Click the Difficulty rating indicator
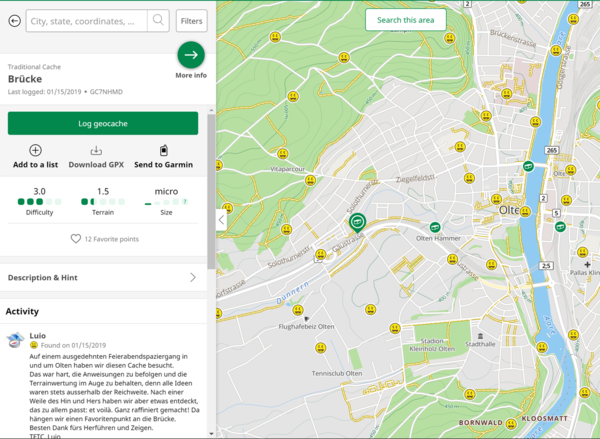Viewport: 600px width, 439px height. coord(39,202)
